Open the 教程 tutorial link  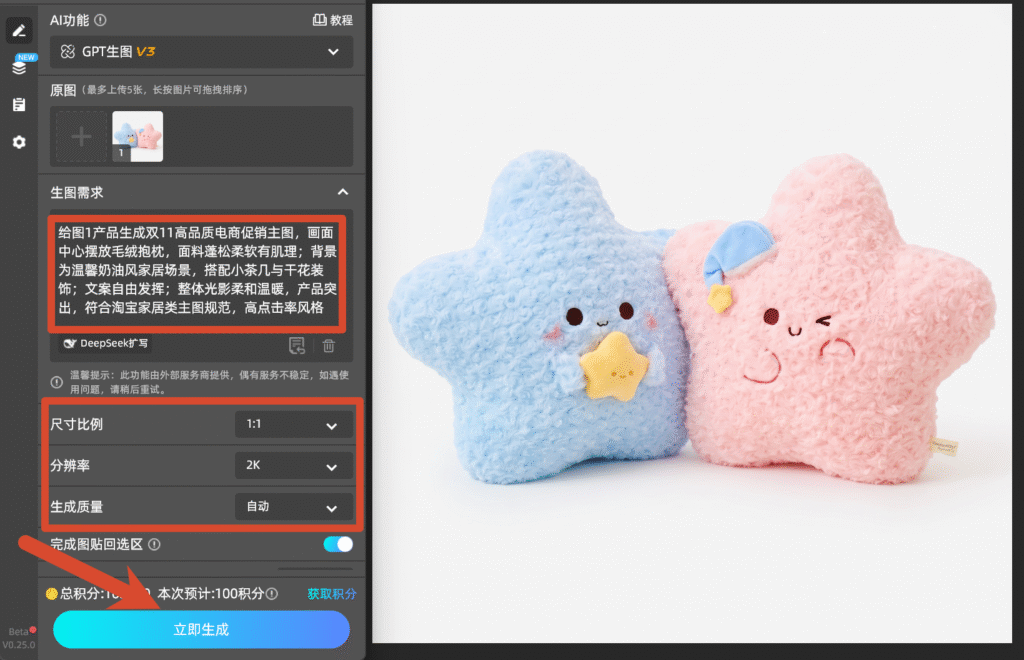click(332, 20)
